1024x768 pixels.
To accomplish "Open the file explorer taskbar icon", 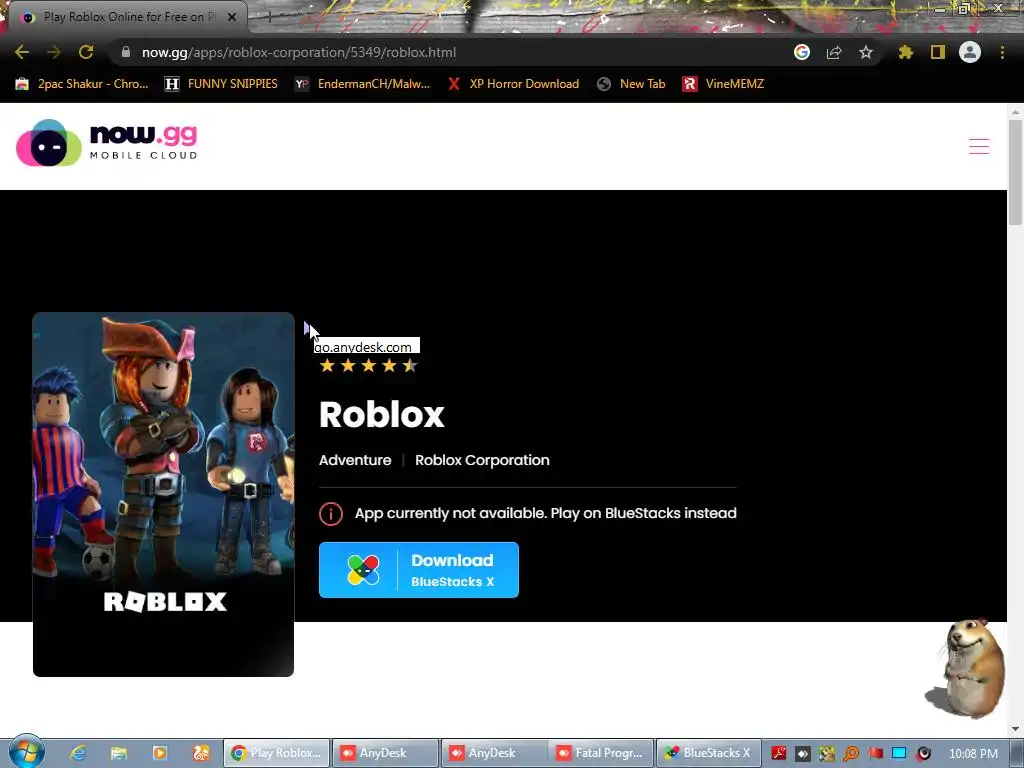I will click(118, 753).
